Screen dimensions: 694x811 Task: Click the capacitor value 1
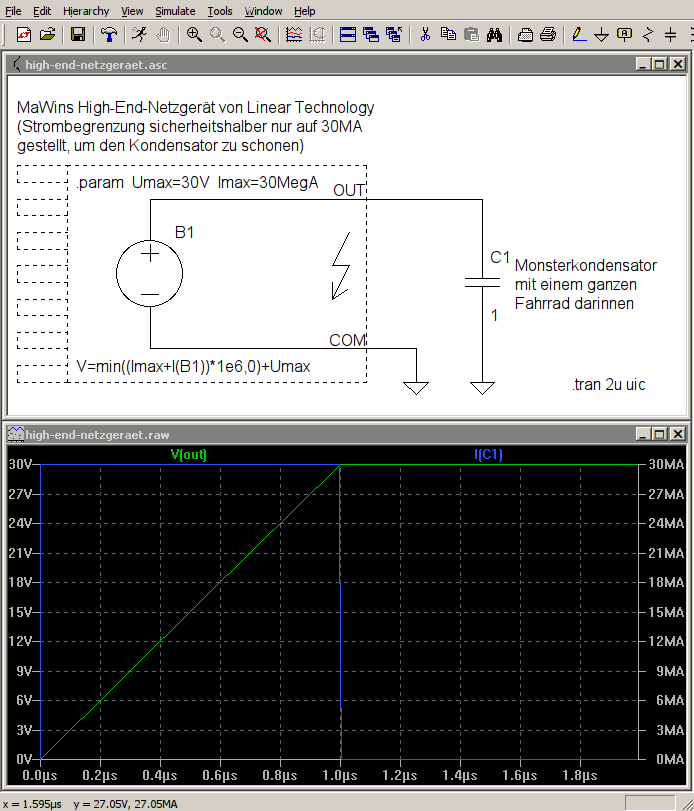(494, 316)
